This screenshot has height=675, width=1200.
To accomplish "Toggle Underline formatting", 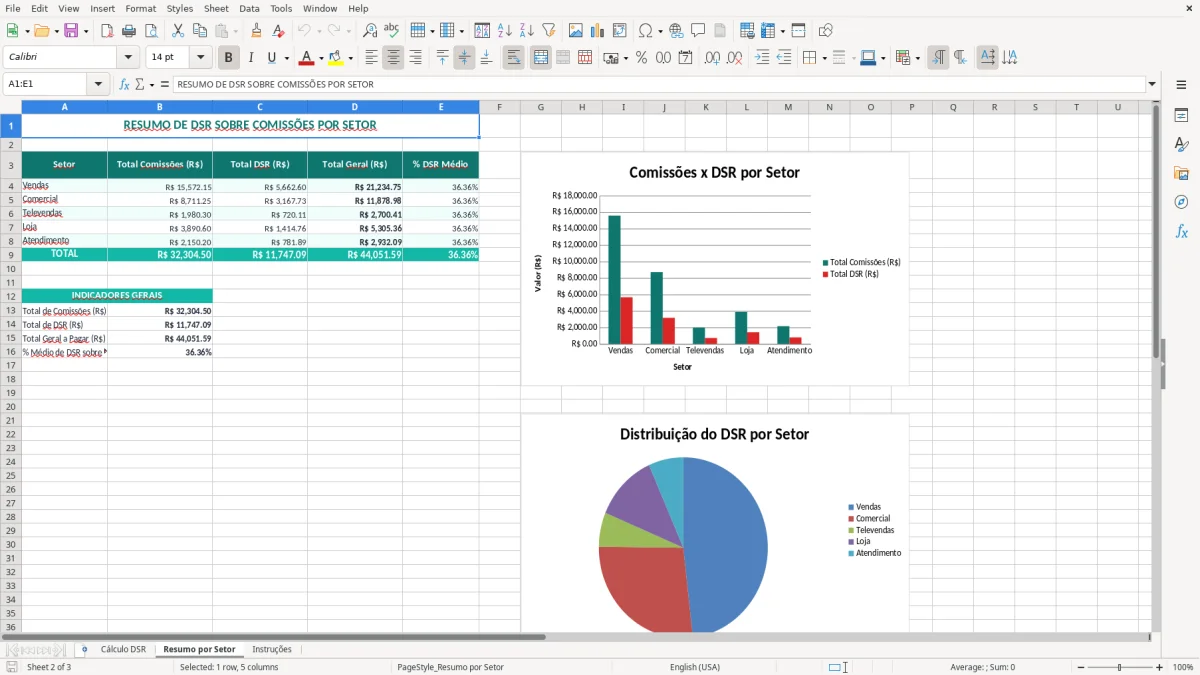I will [271, 58].
